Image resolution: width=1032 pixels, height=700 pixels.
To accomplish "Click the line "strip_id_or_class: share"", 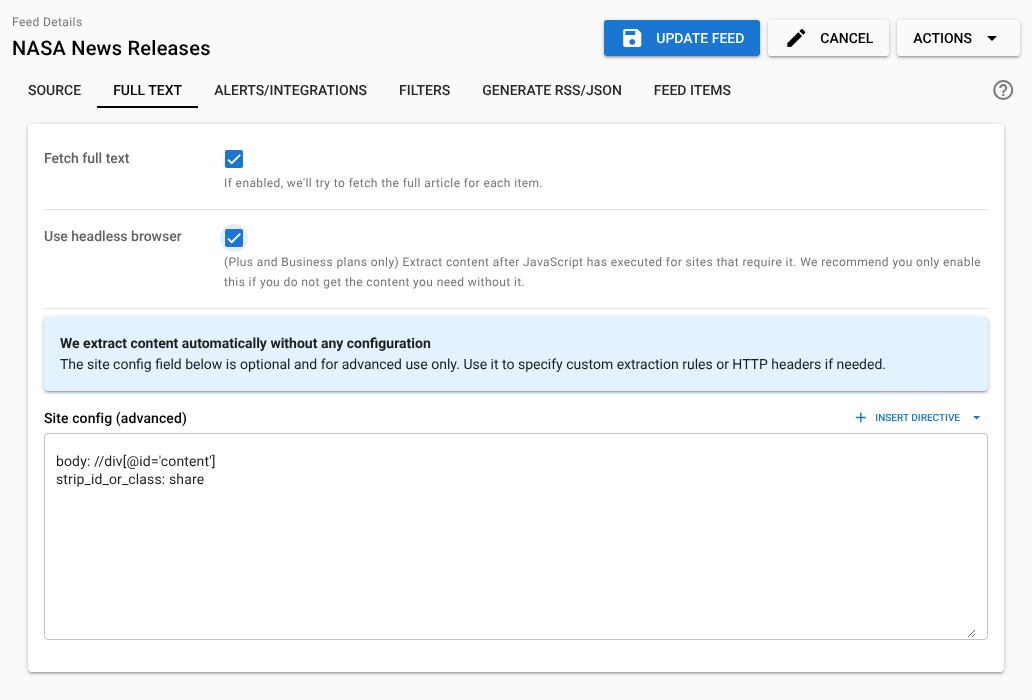I will pyautogui.click(x=130, y=480).
